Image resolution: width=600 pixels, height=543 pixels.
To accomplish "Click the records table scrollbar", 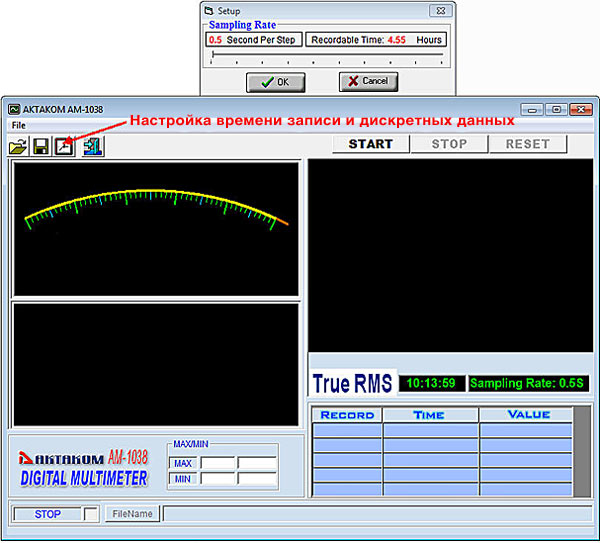I will point(582,452).
